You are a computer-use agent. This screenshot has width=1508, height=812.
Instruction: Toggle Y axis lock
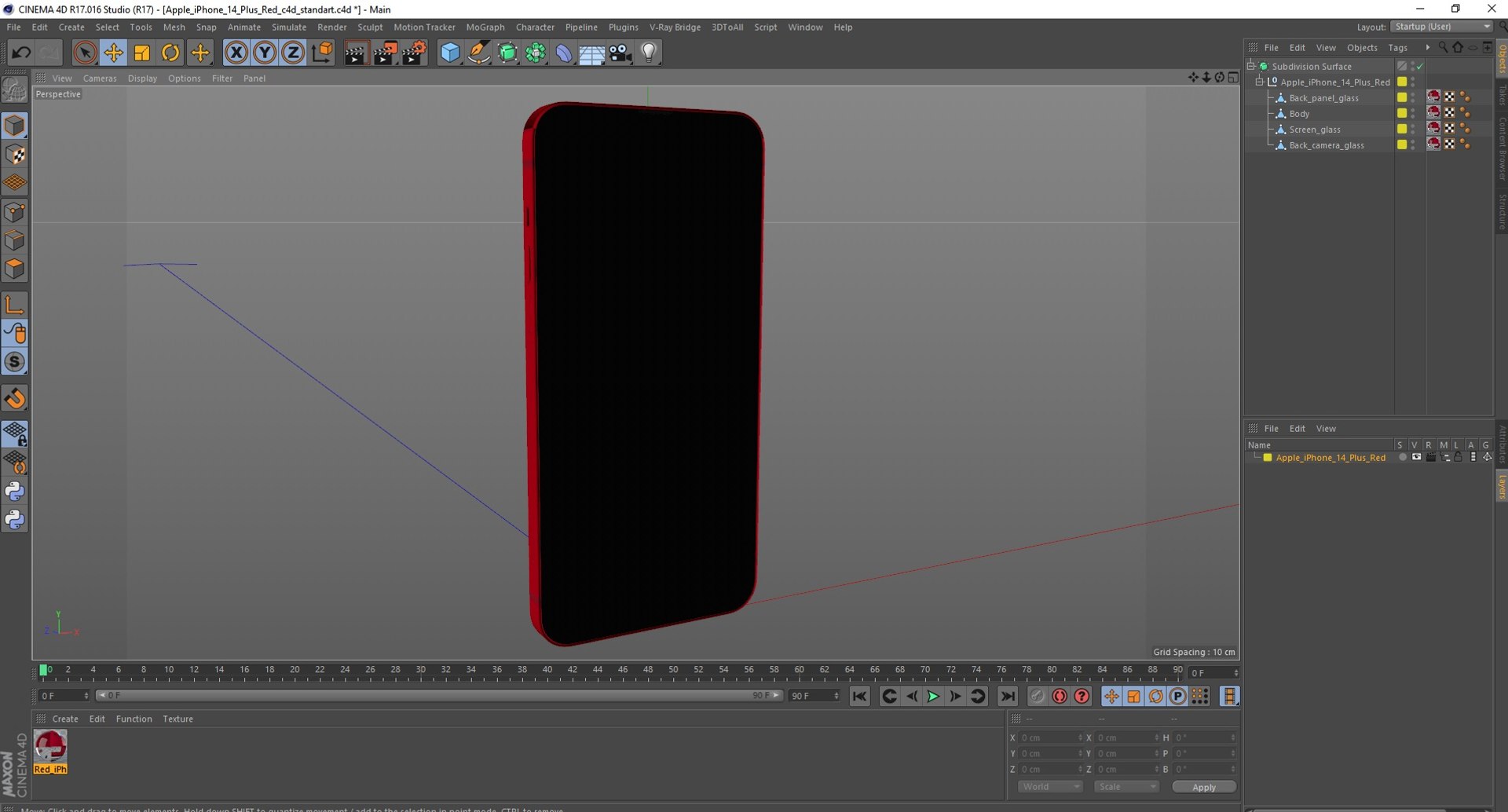coord(265,53)
